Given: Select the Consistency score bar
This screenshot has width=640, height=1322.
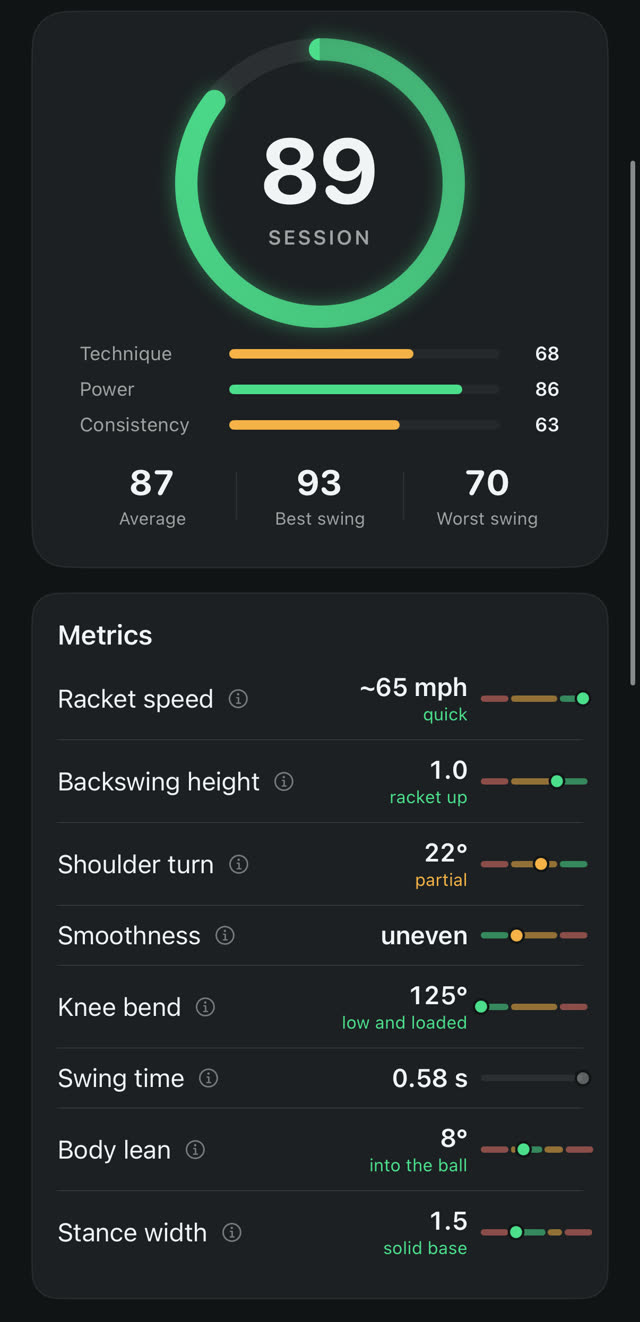Looking at the screenshot, I should tap(364, 425).
